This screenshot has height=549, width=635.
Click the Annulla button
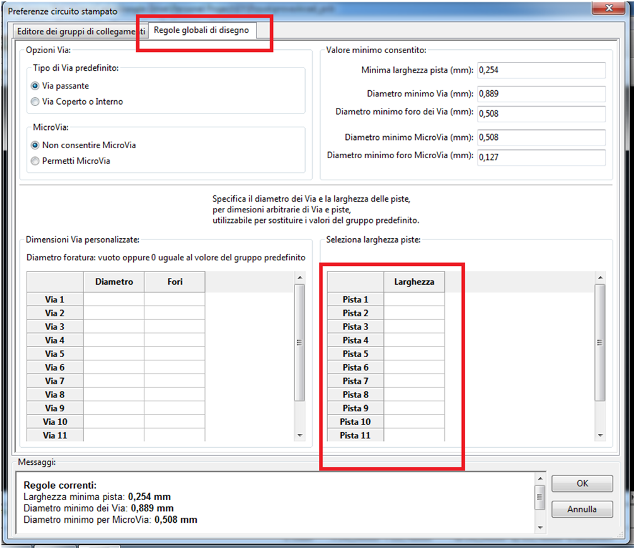(x=582, y=509)
